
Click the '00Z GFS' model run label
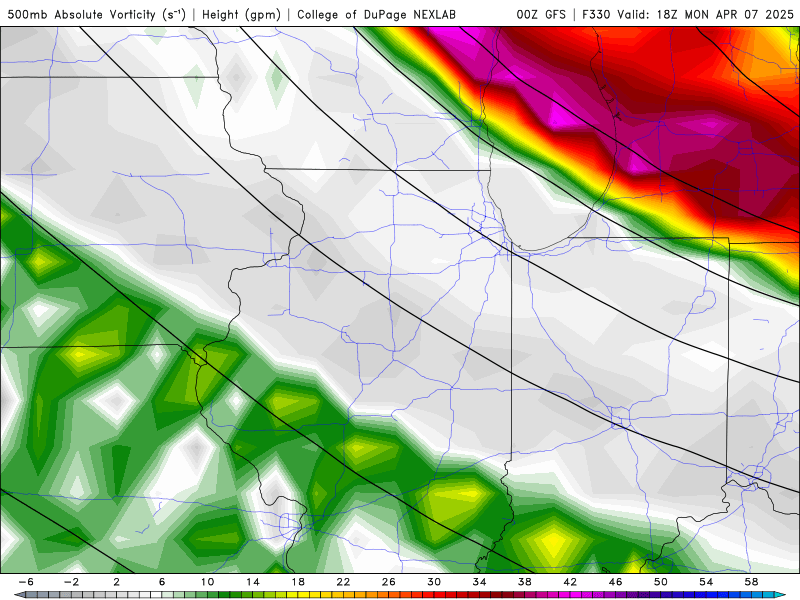541,14
